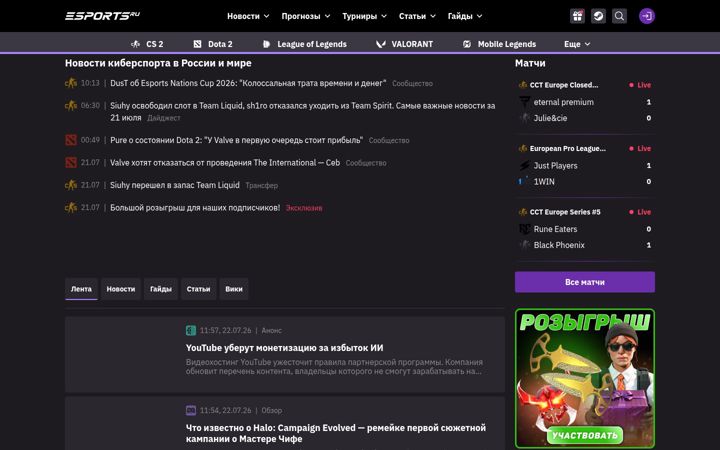
Task: Click CS icon beside DusT news
Action: coord(71,83)
